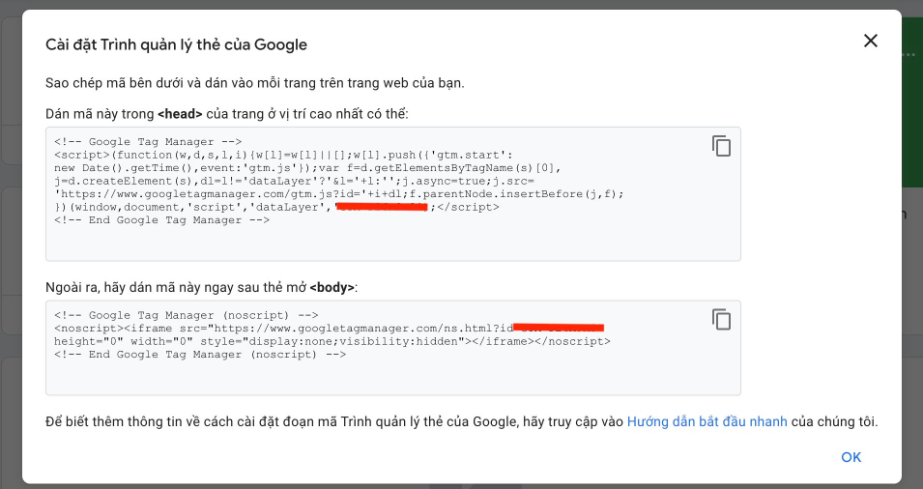Click inside the body noscript code box
The height and width of the screenshot is (489, 923).
click(393, 348)
